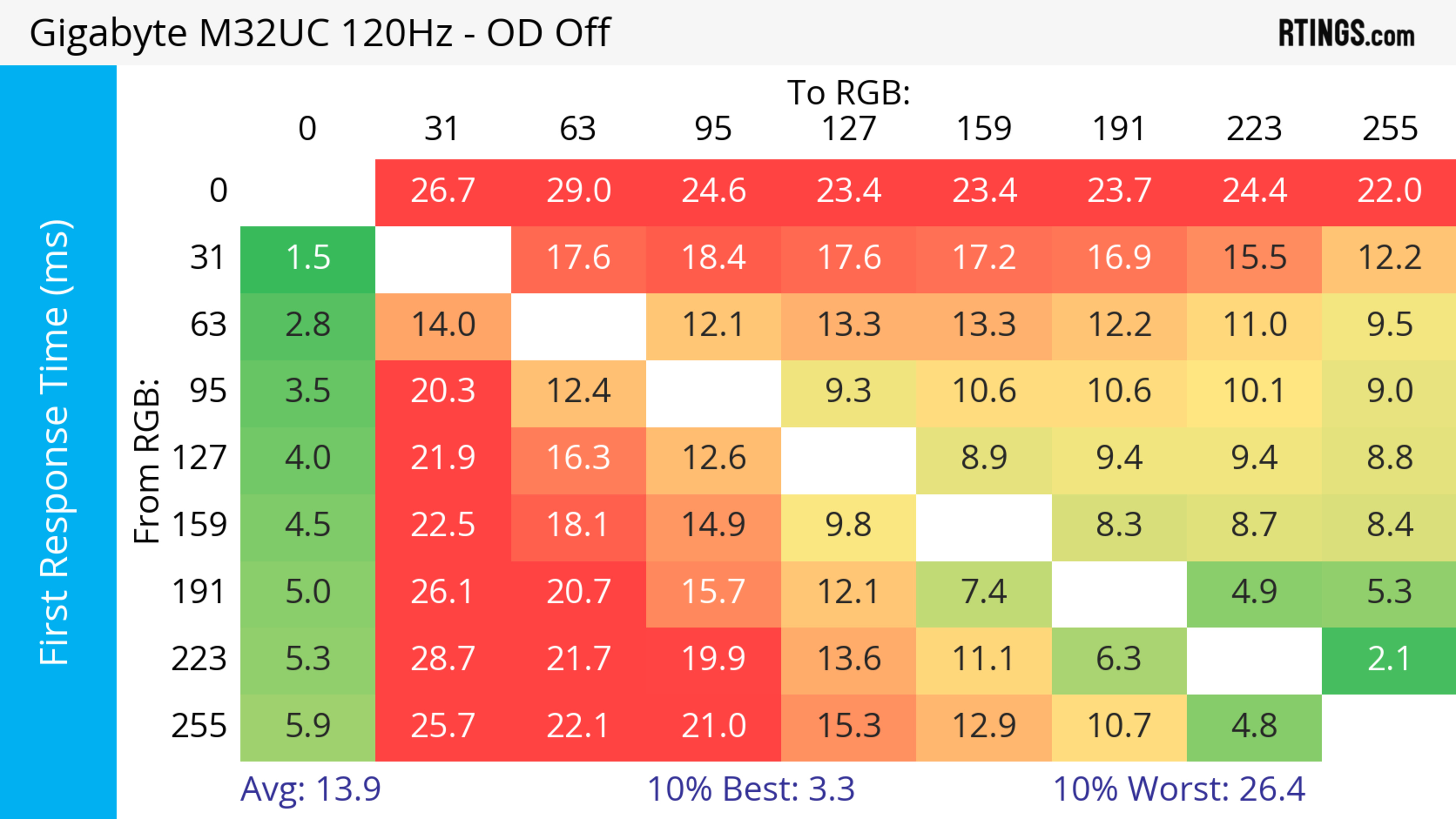The width and height of the screenshot is (1456, 819).
Task: Click the 10% Best: 3.3 summary
Action: (x=751, y=789)
